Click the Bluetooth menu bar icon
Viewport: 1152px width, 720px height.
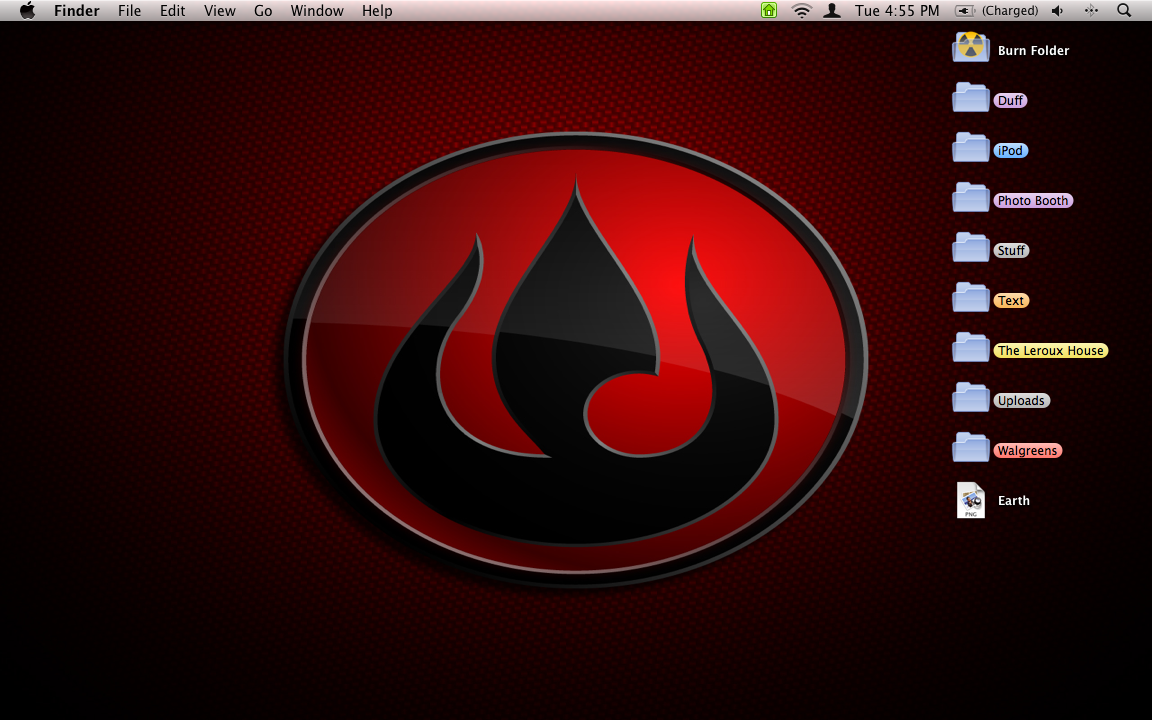coord(1091,10)
